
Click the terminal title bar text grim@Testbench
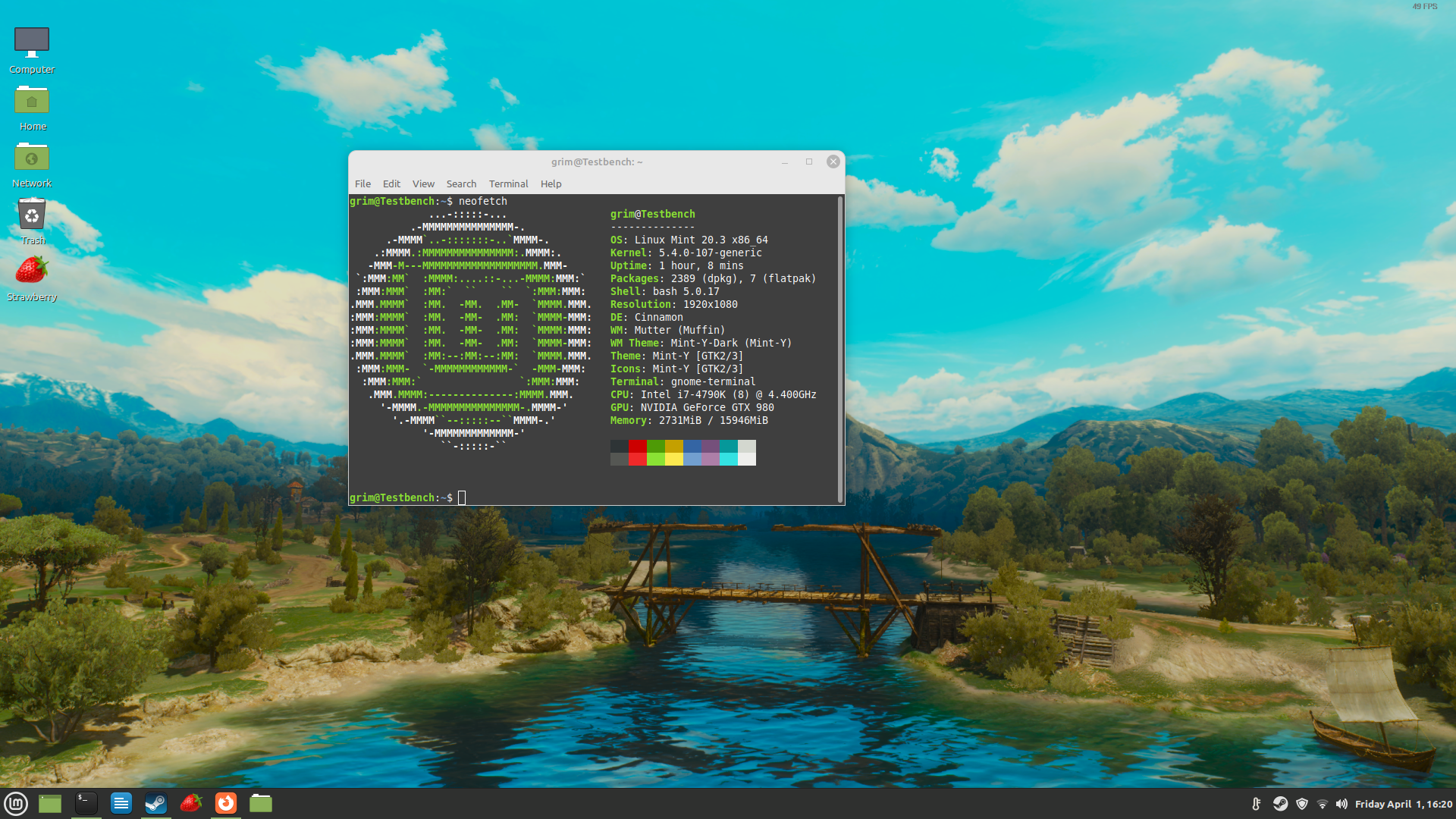point(597,162)
